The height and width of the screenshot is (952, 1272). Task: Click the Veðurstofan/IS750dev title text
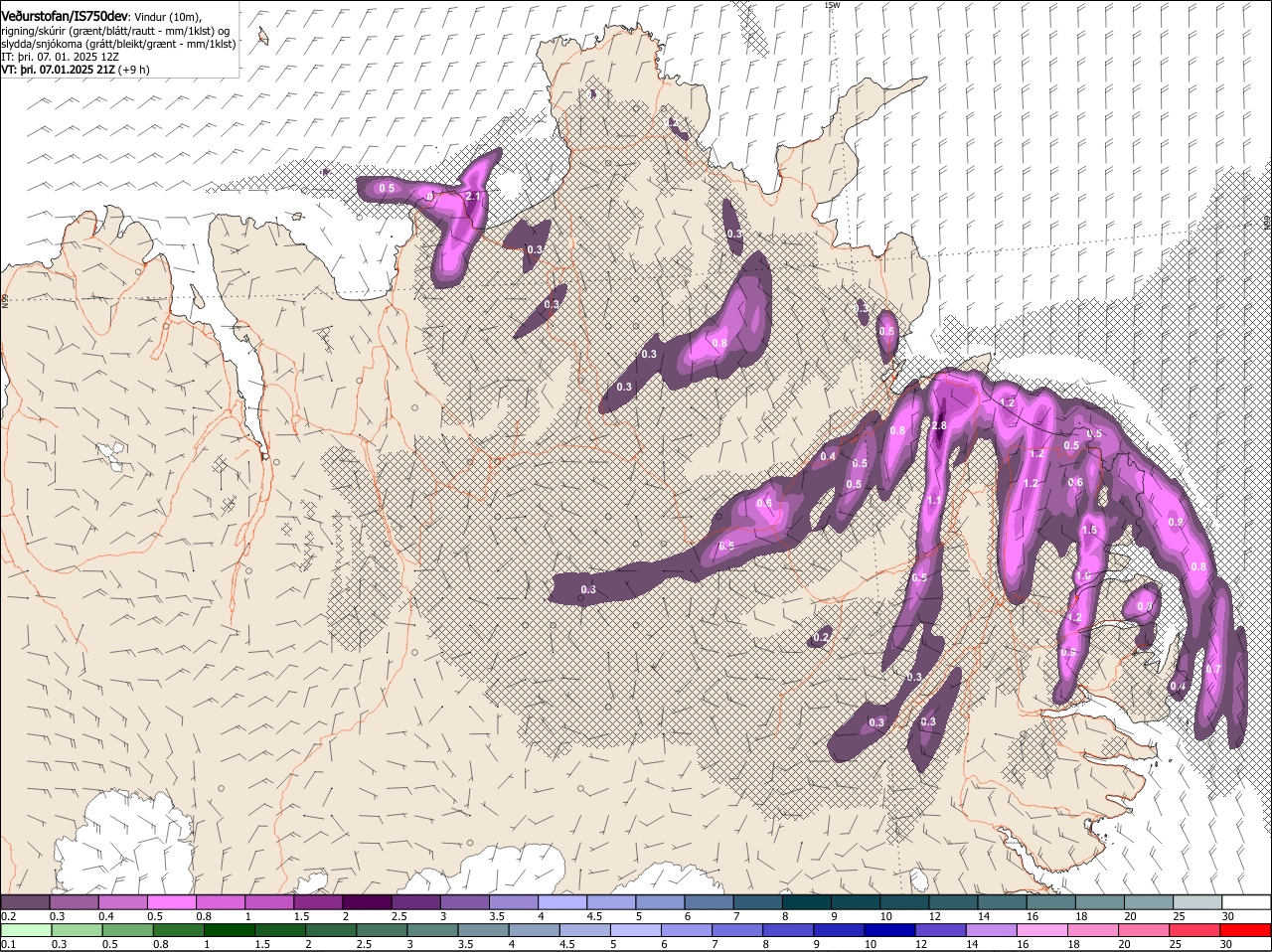pos(65,17)
